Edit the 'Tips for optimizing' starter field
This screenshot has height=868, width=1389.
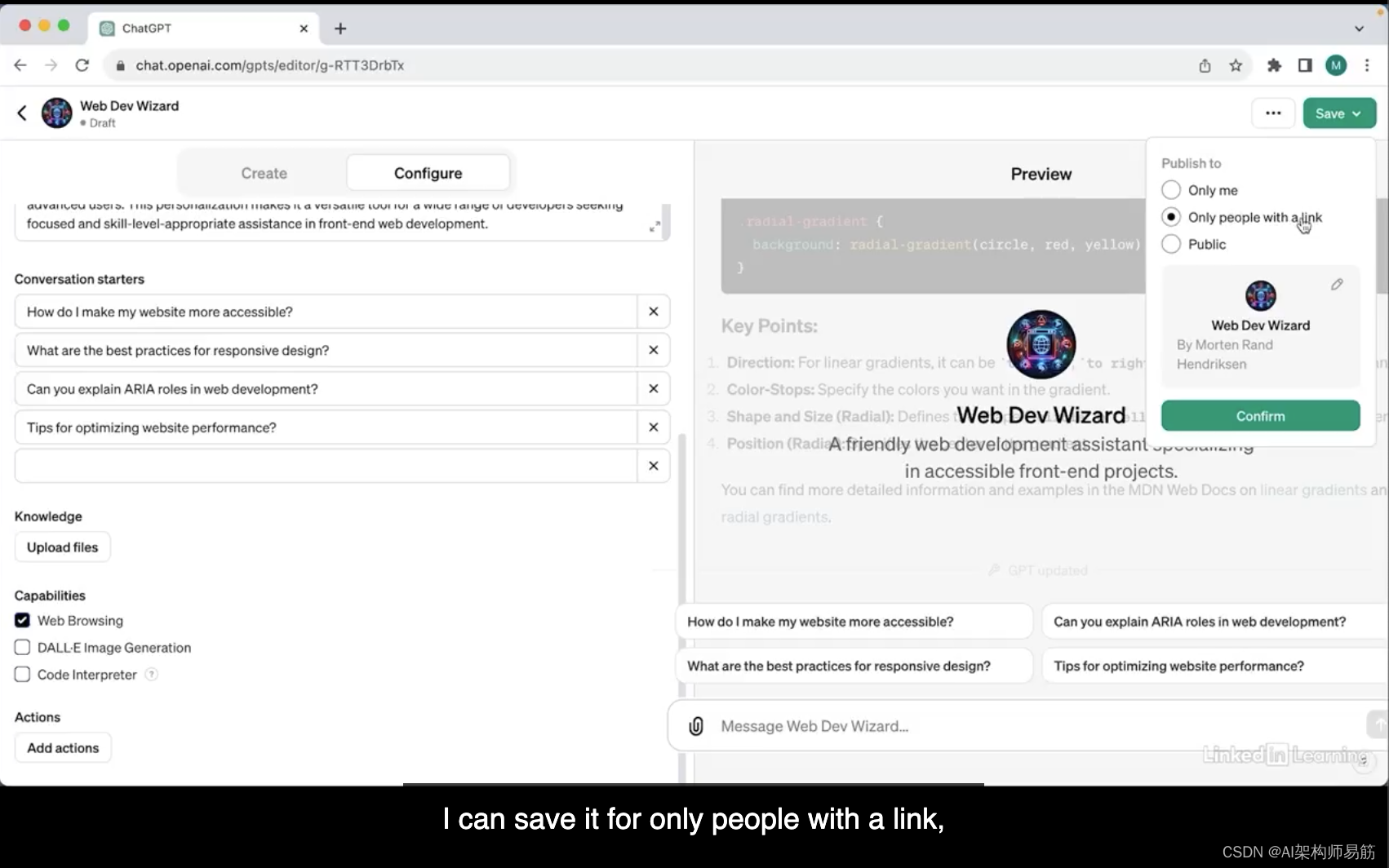pos(326,427)
